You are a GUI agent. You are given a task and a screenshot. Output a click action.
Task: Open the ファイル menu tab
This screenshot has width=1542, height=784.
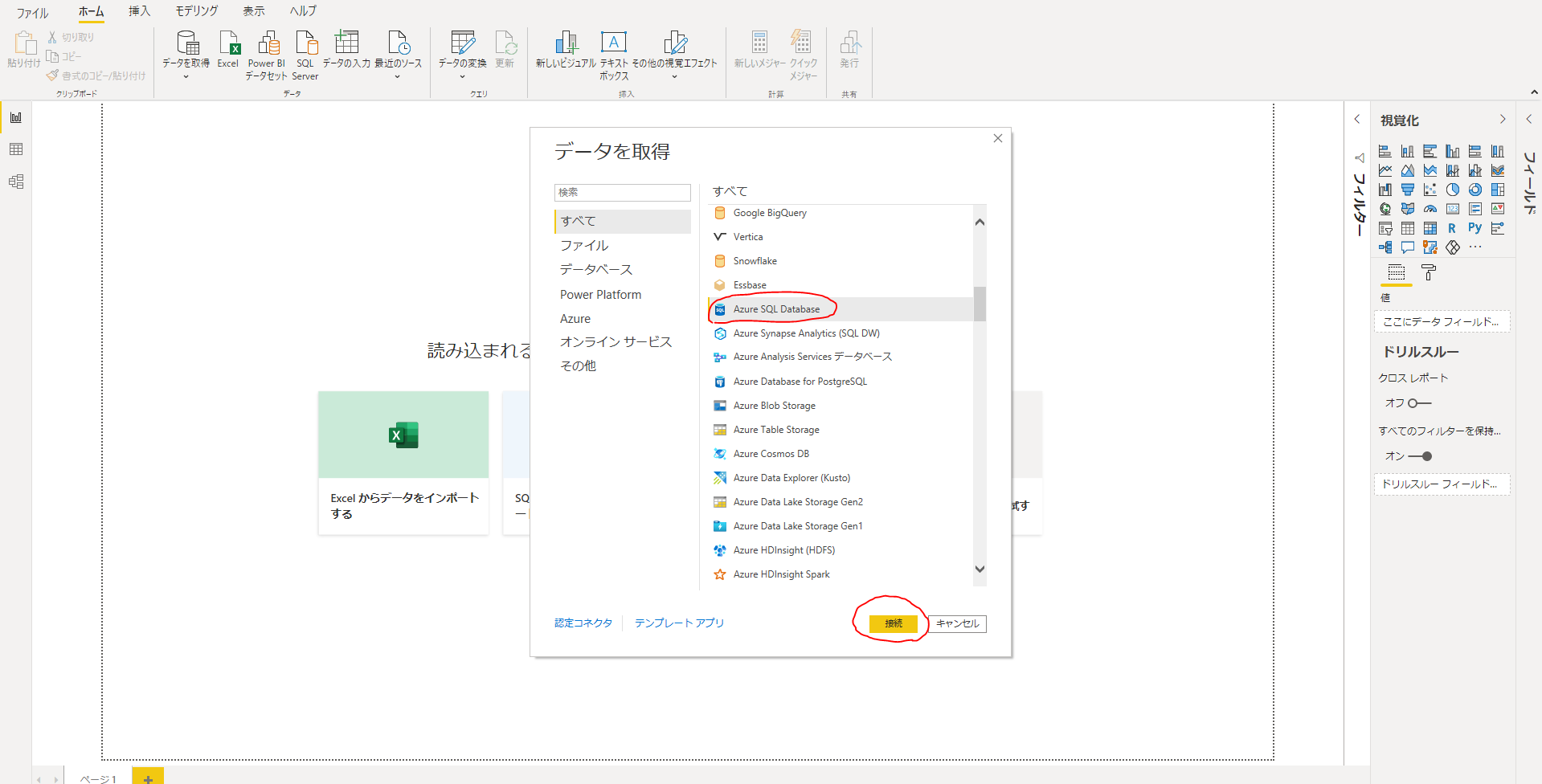[x=33, y=13]
